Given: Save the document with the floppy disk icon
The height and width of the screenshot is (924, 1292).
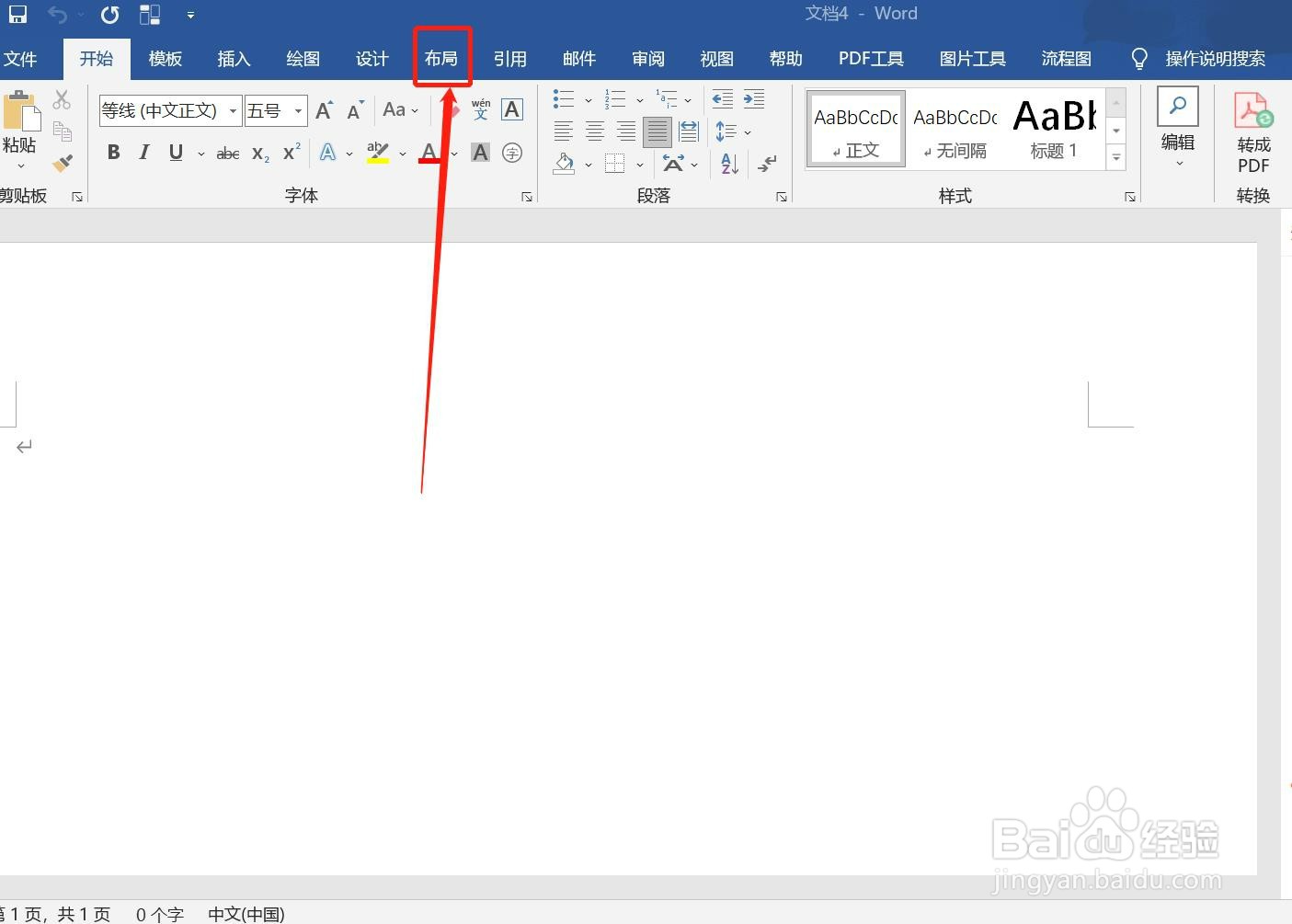Looking at the screenshot, I should pos(17,14).
